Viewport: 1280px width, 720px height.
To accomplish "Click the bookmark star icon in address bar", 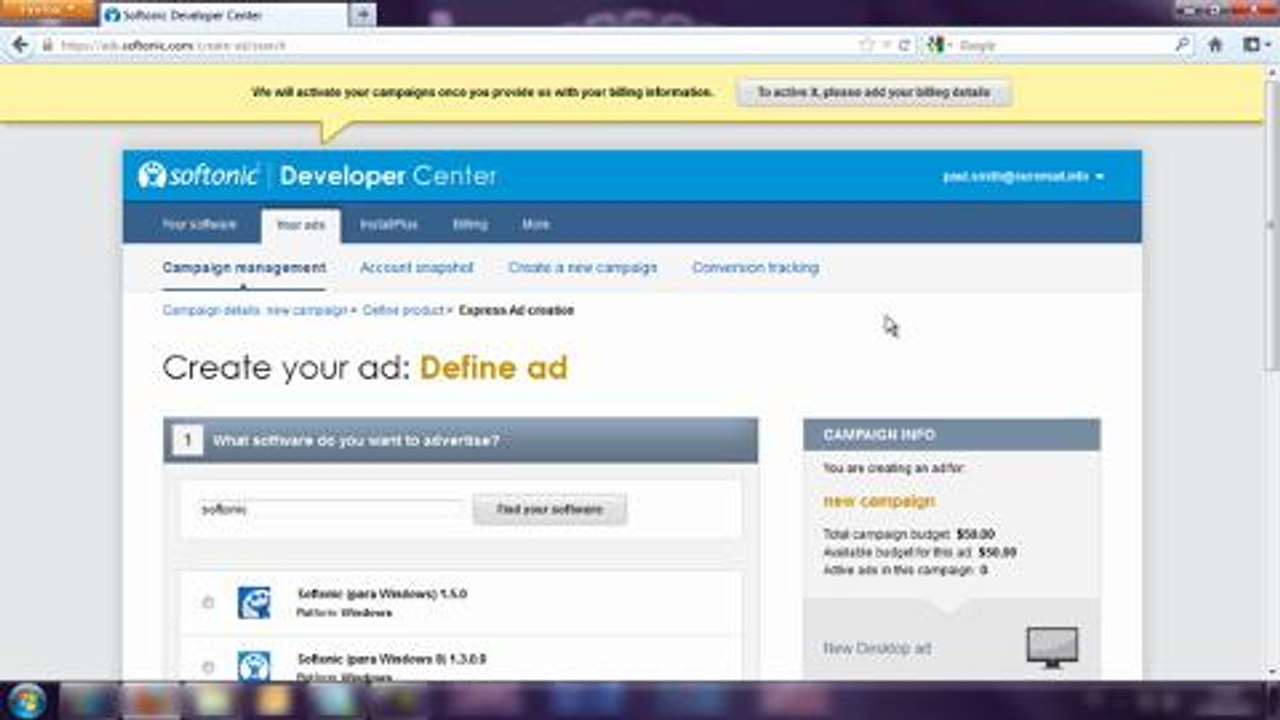I will [x=867, y=45].
